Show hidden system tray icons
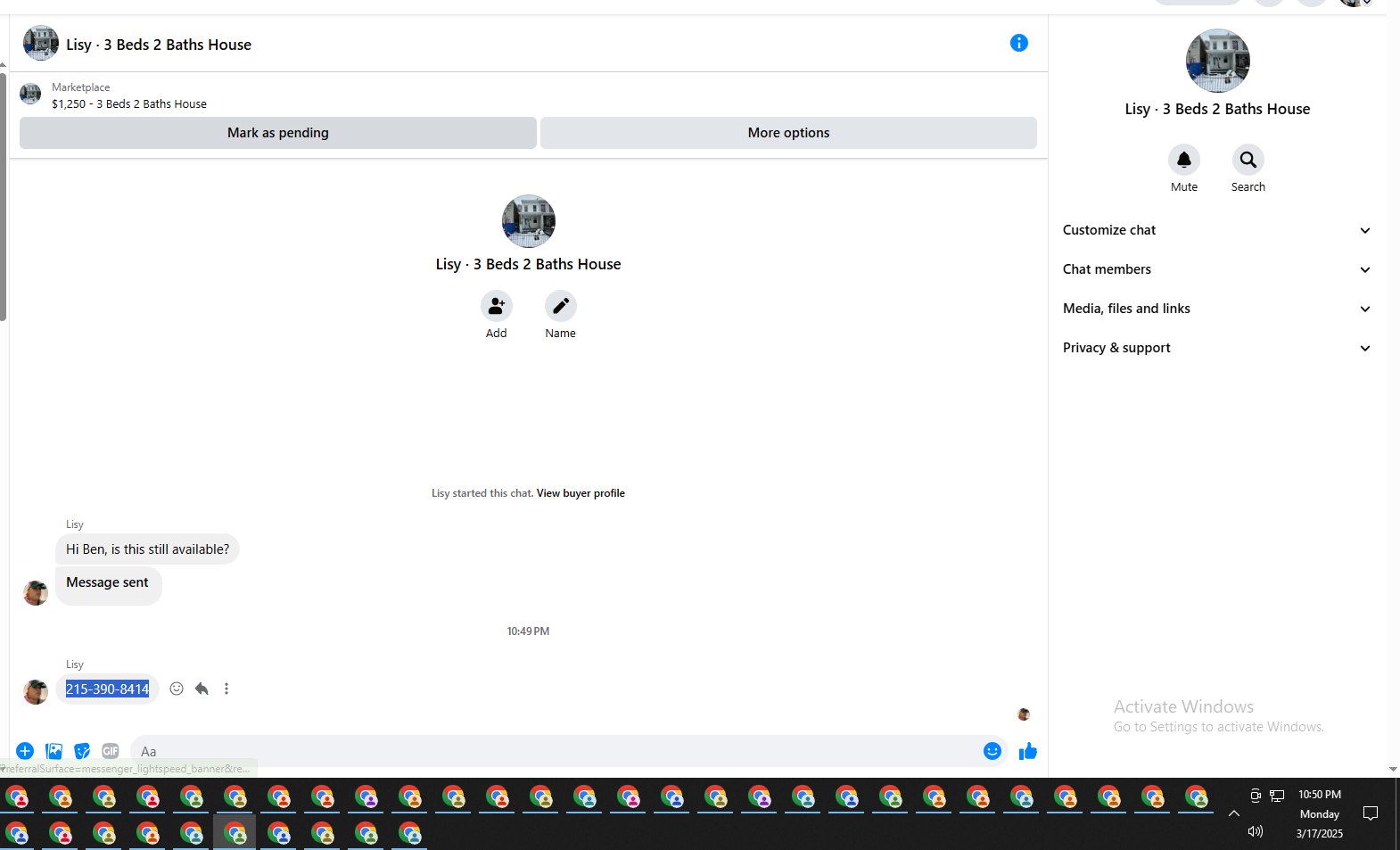 (x=1234, y=813)
